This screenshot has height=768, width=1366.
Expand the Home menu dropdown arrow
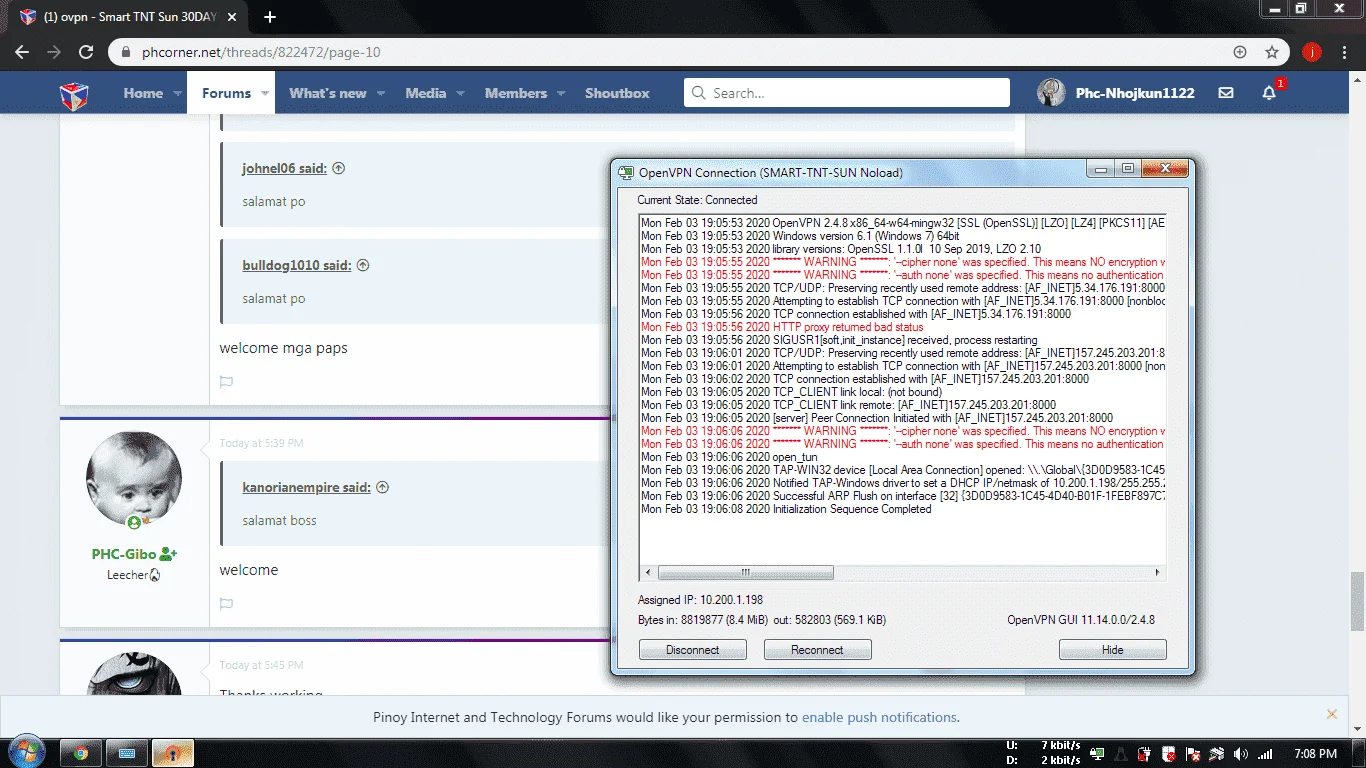(178, 94)
